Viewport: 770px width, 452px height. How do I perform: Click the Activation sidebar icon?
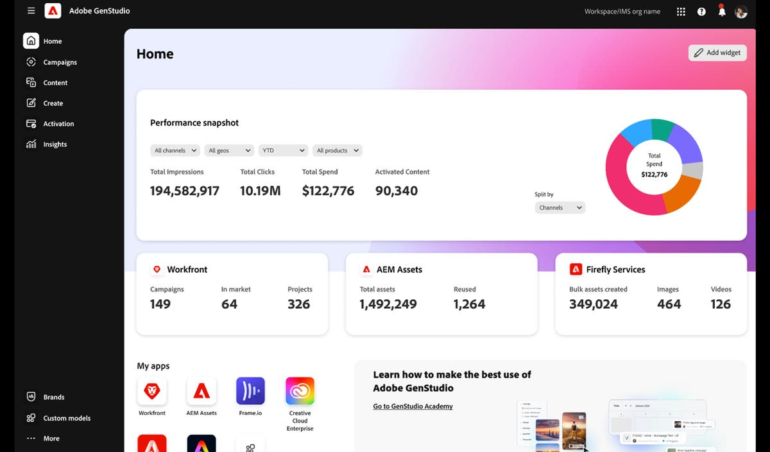click(x=31, y=124)
